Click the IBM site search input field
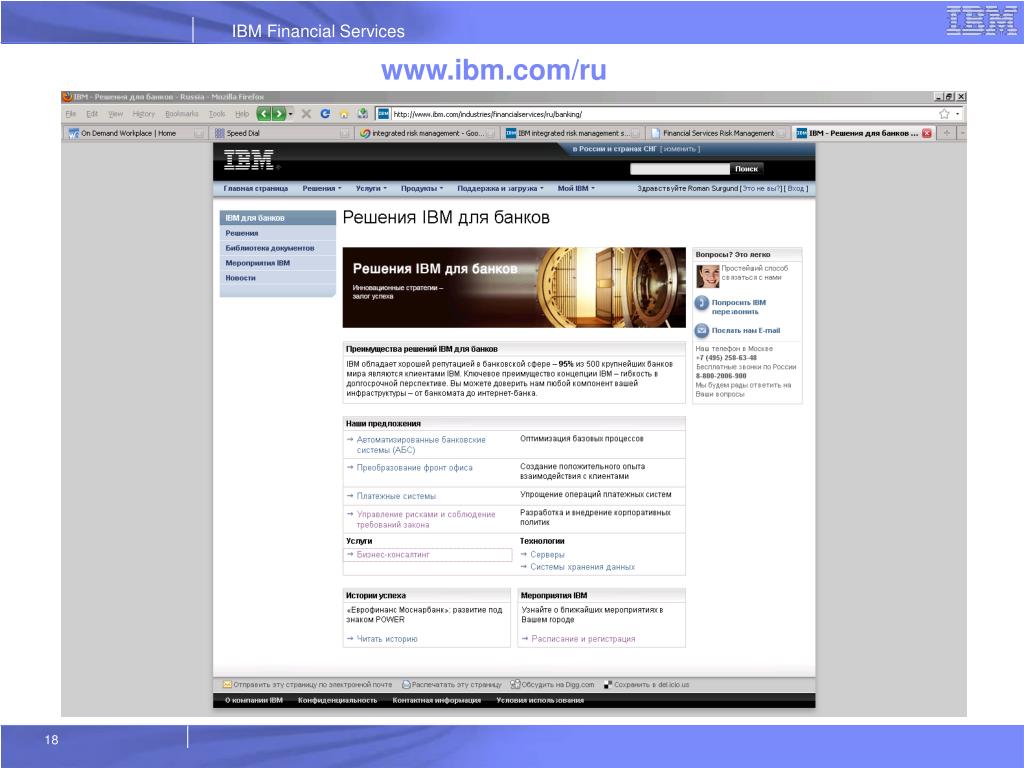The width and height of the screenshot is (1024, 768). (680, 168)
